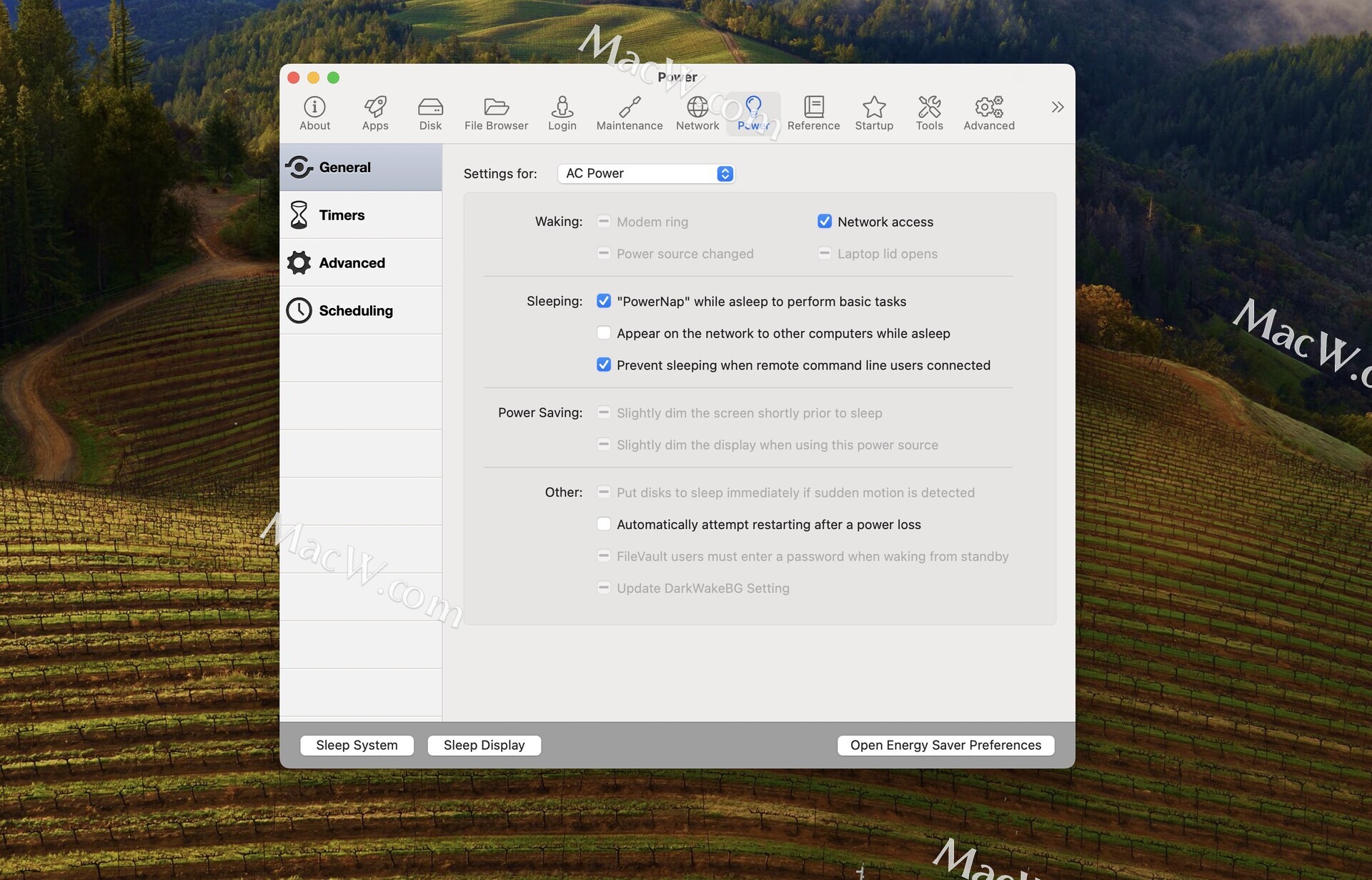Select the Login toolbar icon
Viewport: 1372px width, 880px height.
(562, 113)
